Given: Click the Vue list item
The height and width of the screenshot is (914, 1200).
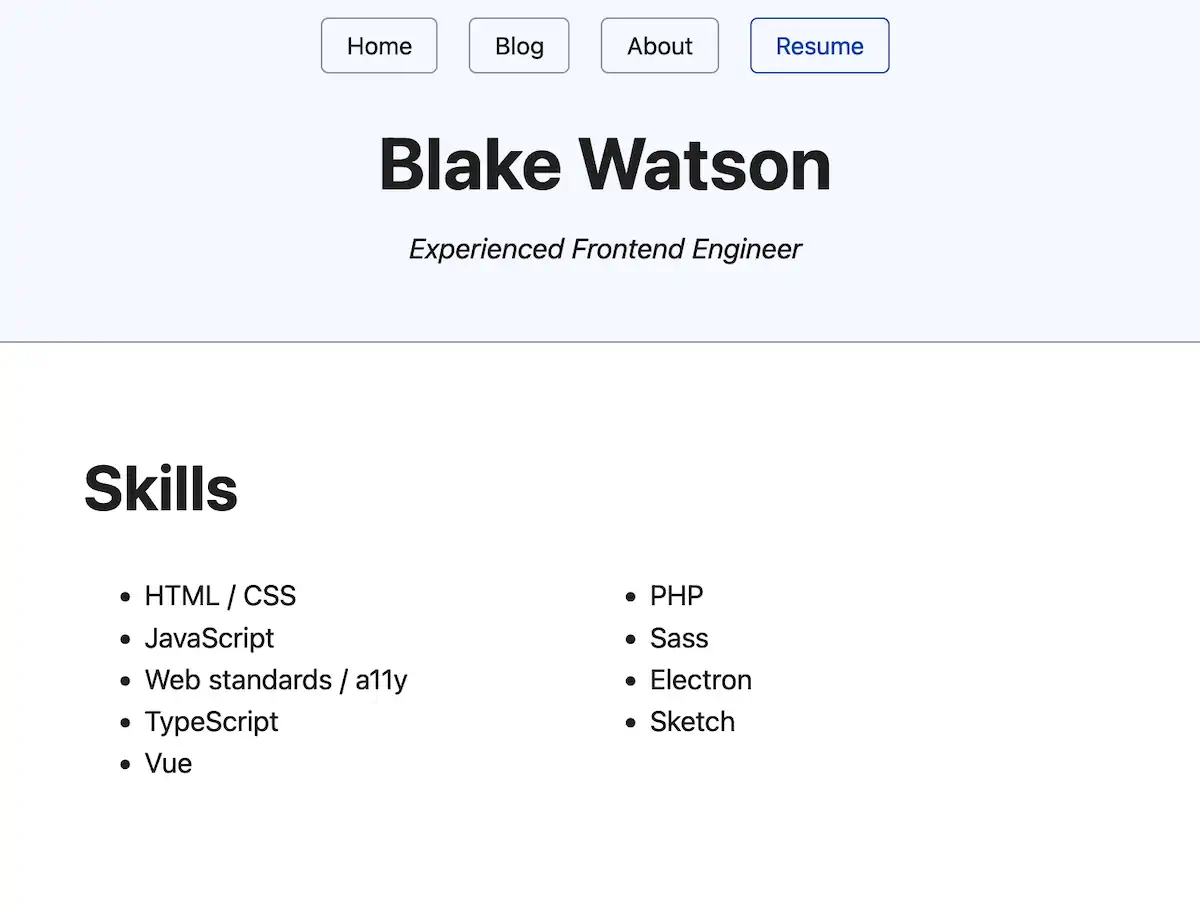Looking at the screenshot, I should [x=168, y=764].
